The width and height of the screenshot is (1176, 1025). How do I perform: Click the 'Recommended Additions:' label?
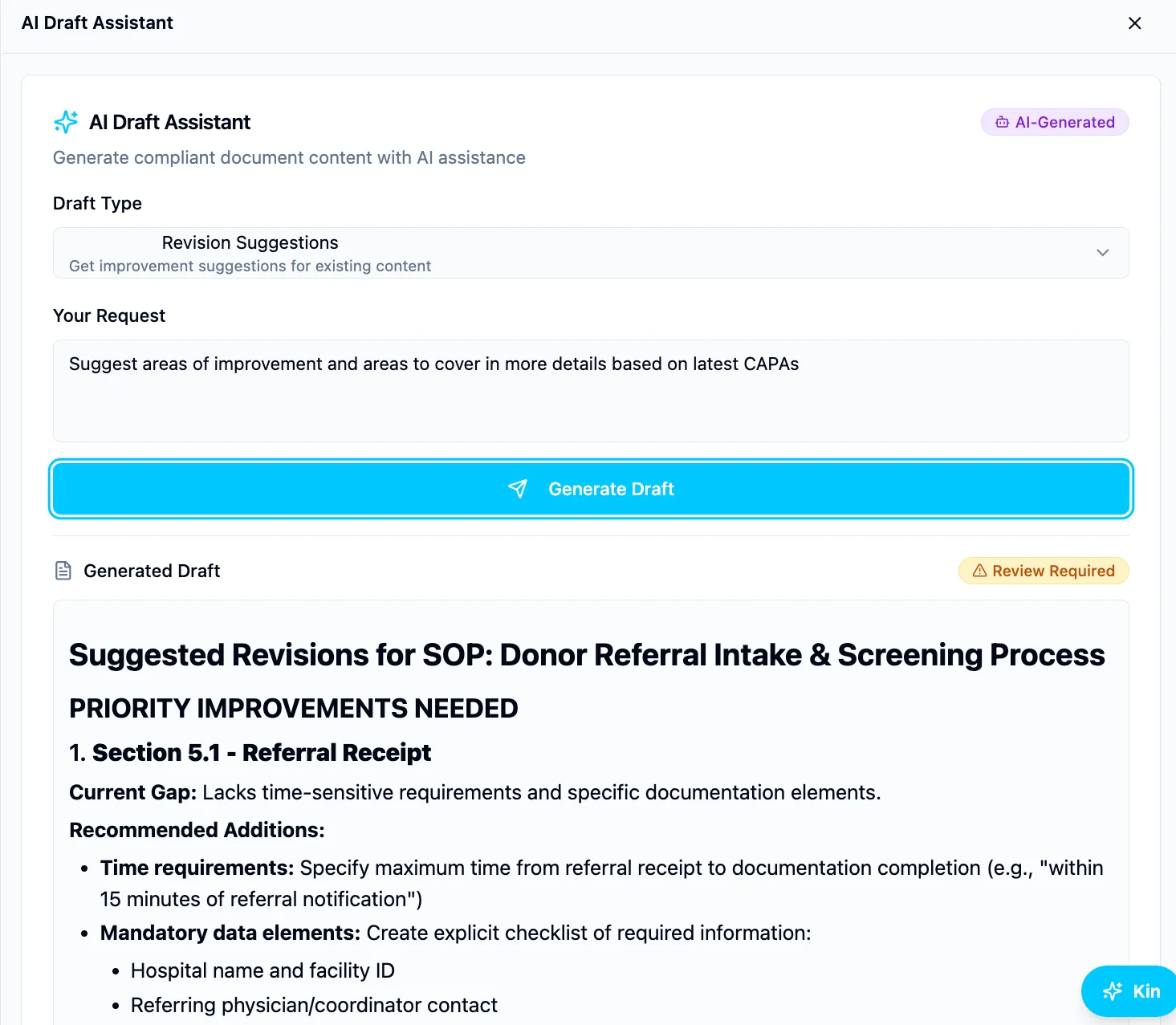[x=197, y=830]
